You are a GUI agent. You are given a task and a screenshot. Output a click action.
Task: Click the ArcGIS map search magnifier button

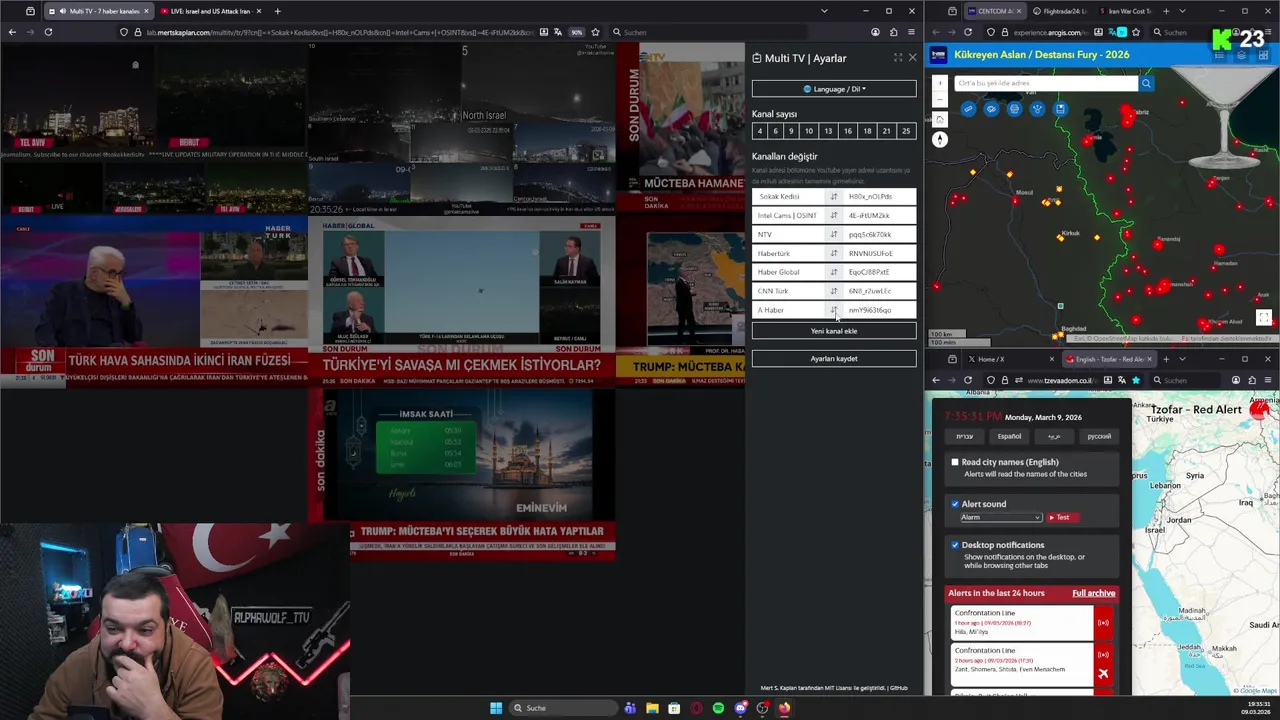point(1147,83)
